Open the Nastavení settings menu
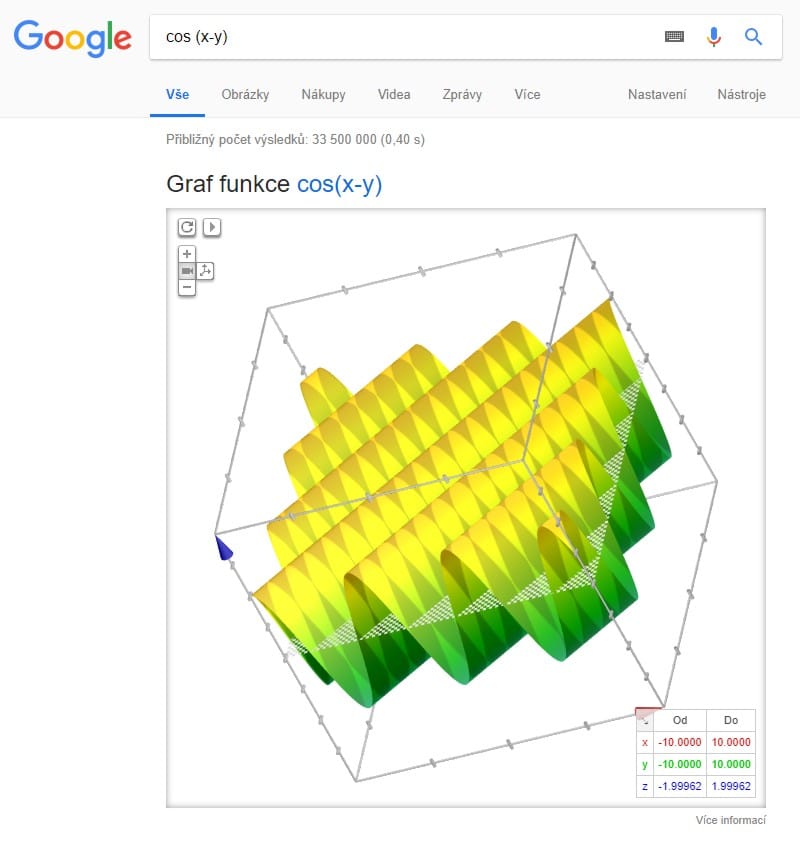Screen dimensions: 800x844 pyautogui.click(x=657, y=95)
